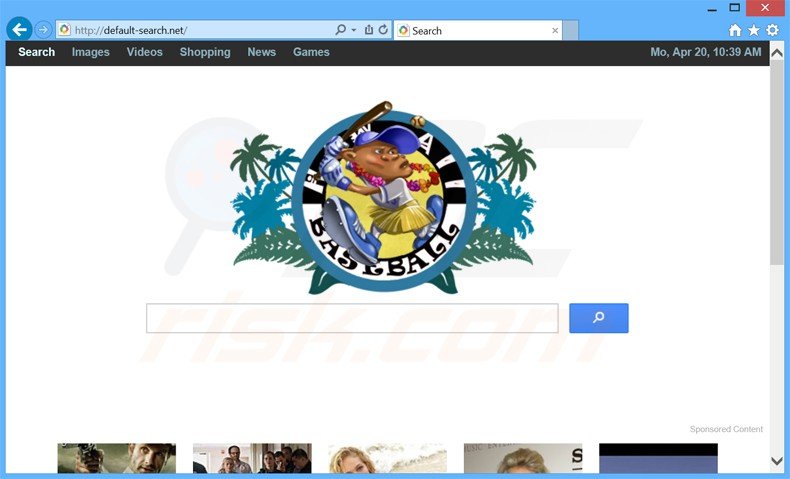Open the Tools gear icon

[x=772, y=30]
